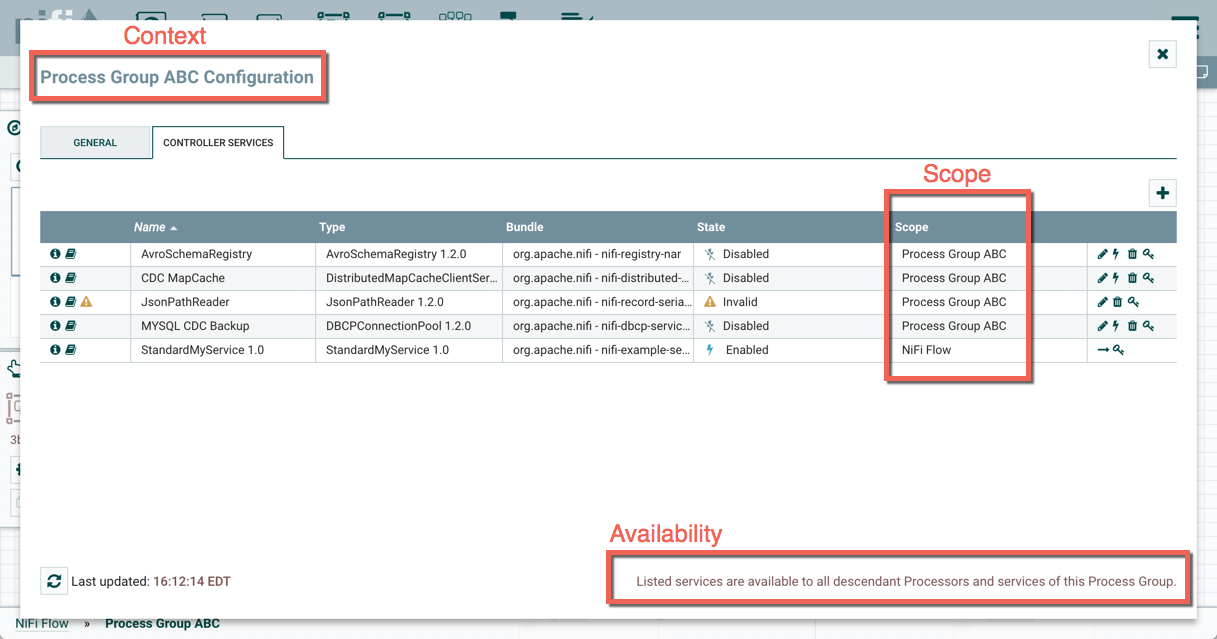This screenshot has width=1217, height=639.
Task: Open the key icon for StandardMyService
Action: coord(1117,350)
